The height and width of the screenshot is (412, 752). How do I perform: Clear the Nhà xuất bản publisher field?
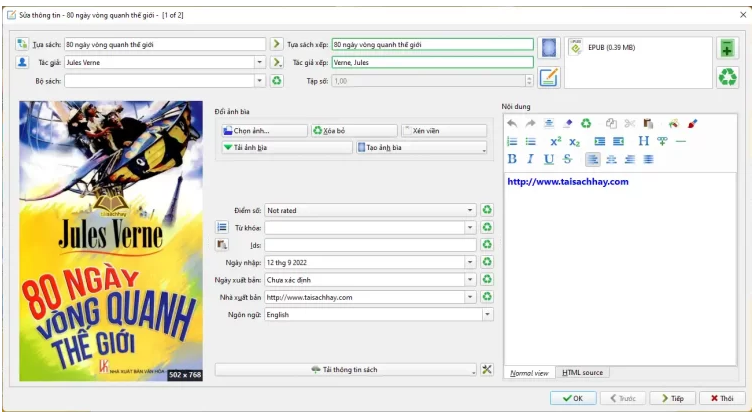[x=487, y=296]
